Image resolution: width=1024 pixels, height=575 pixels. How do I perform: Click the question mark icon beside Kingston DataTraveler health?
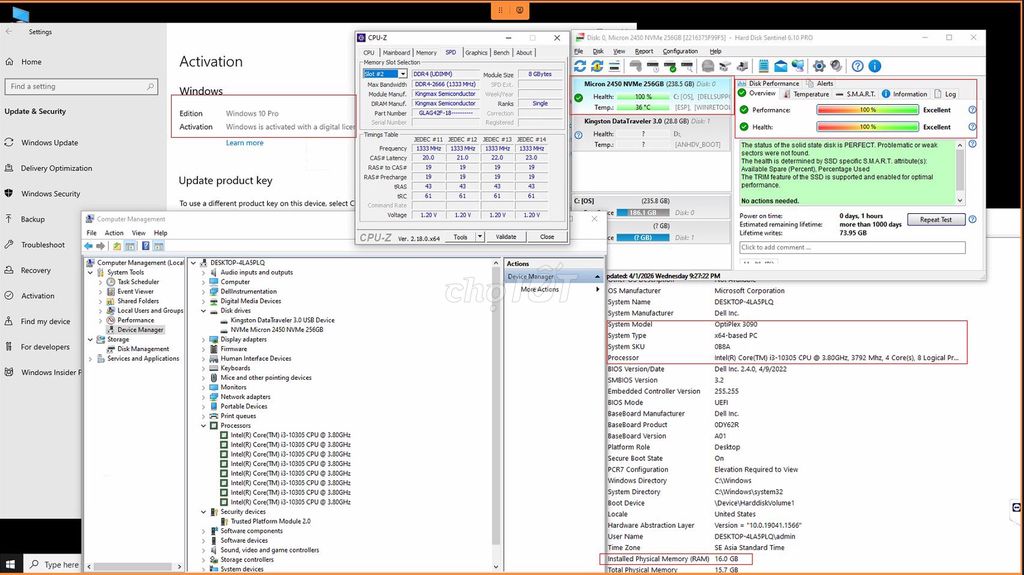(578, 135)
